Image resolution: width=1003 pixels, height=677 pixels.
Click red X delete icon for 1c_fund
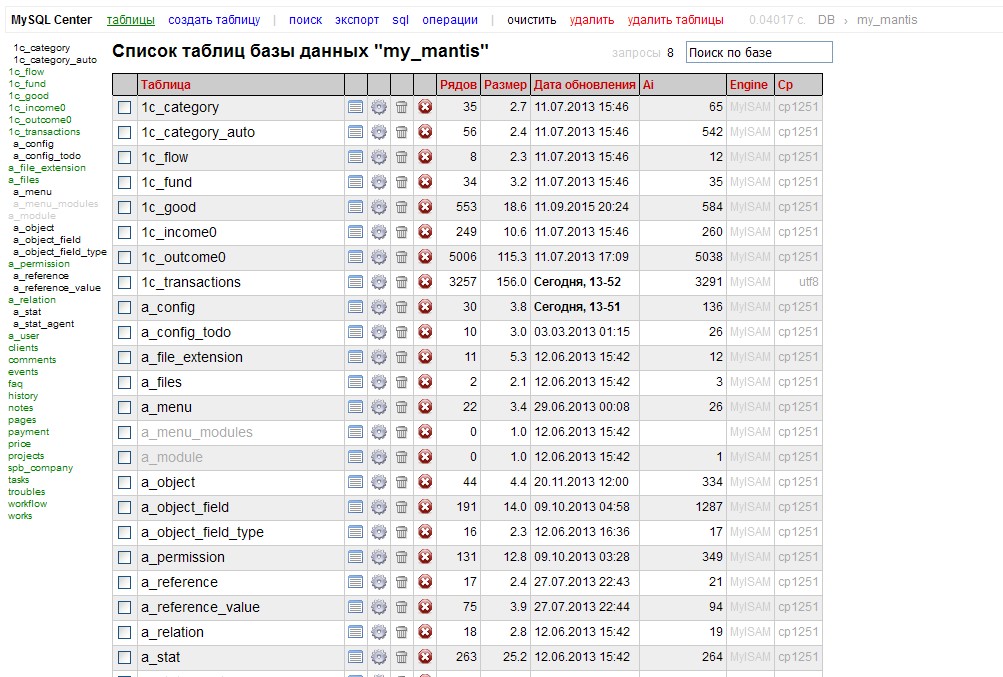(425, 182)
